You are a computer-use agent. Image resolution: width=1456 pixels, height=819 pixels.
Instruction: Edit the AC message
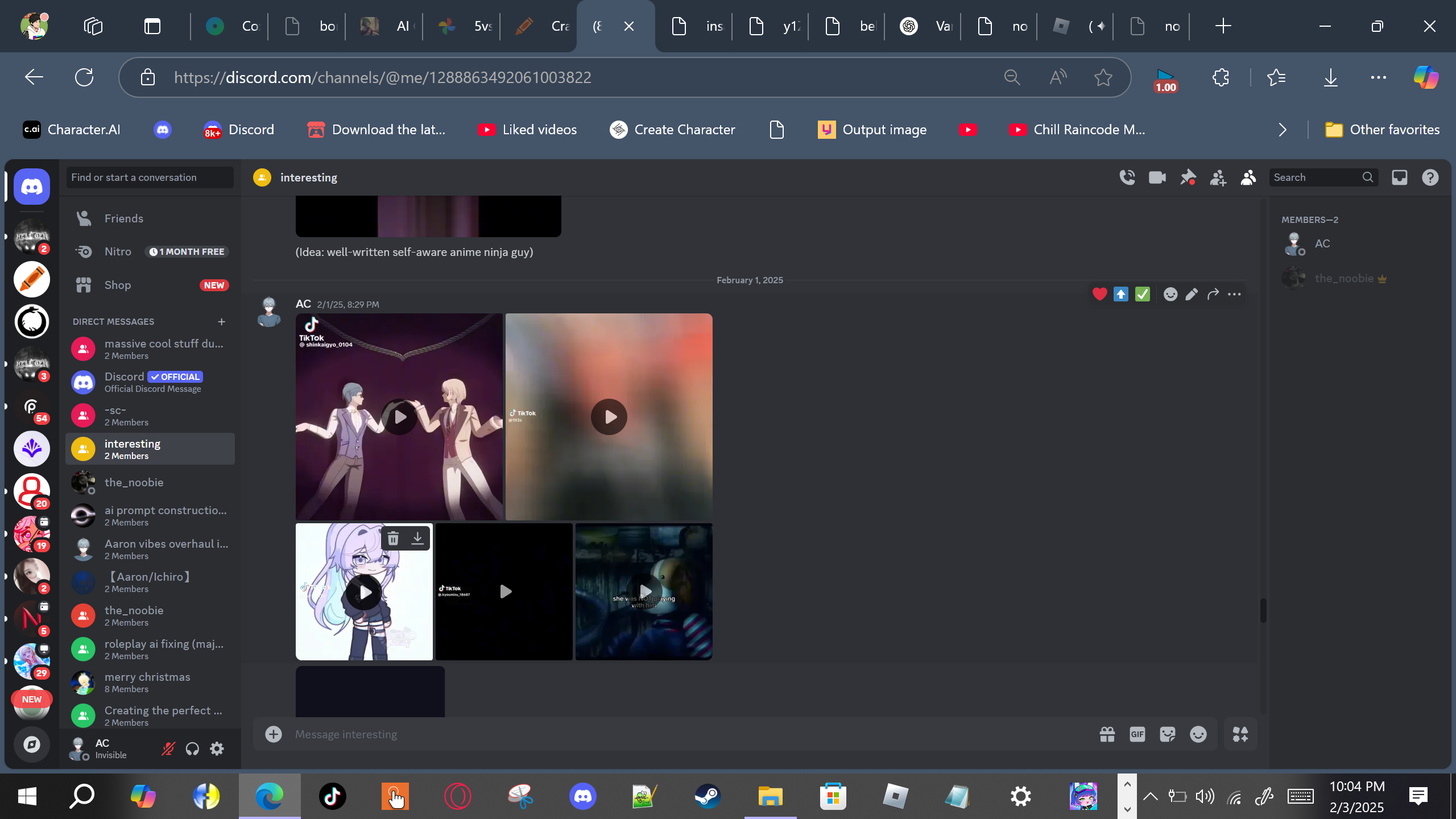(x=1192, y=294)
